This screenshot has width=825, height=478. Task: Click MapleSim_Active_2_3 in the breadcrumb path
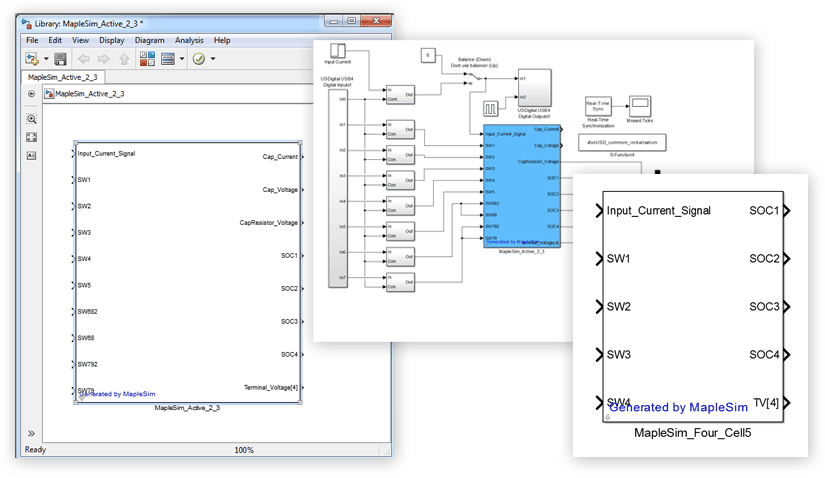89,94
